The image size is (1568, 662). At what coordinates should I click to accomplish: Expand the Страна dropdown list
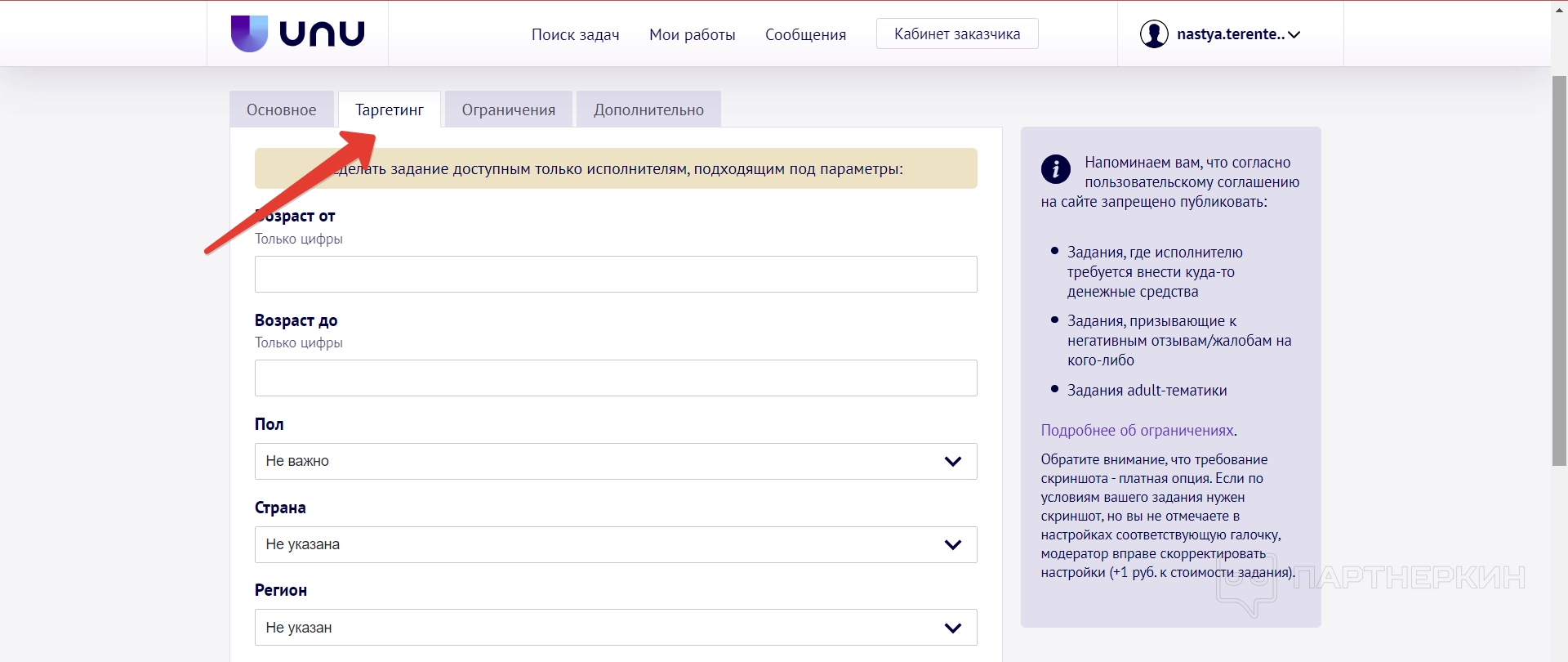pos(616,545)
